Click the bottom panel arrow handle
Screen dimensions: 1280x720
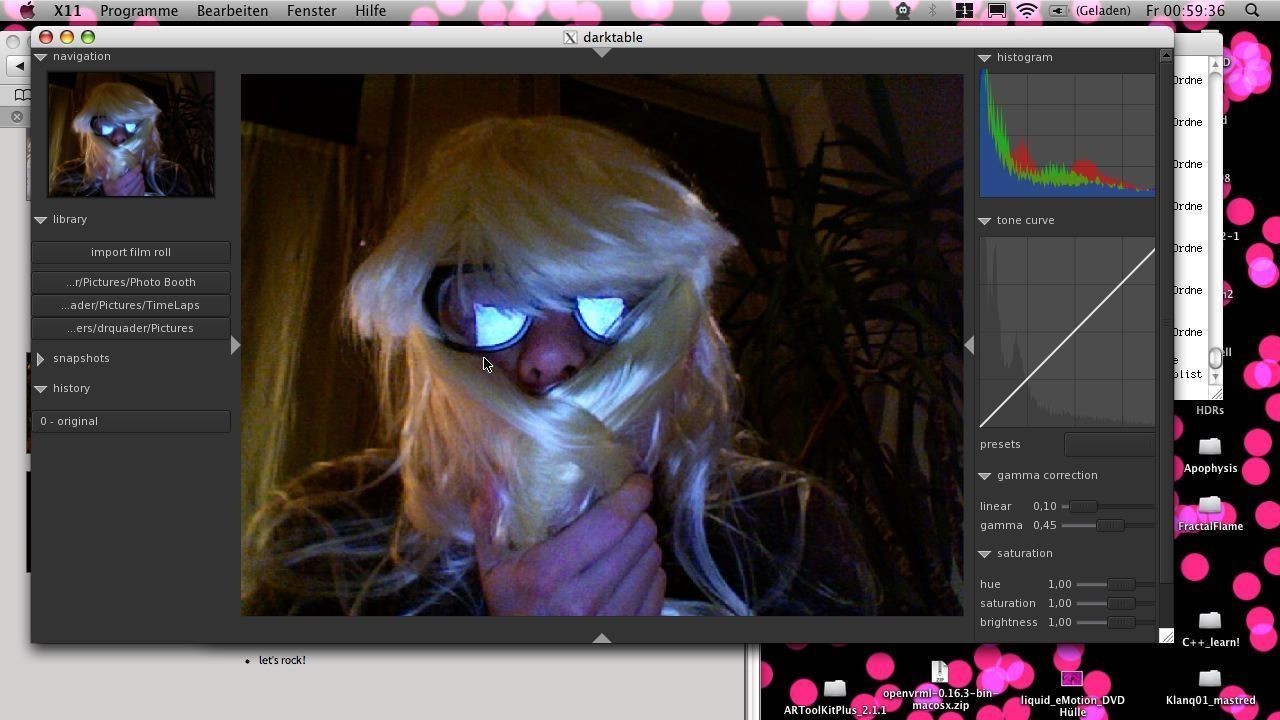(602, 637)
